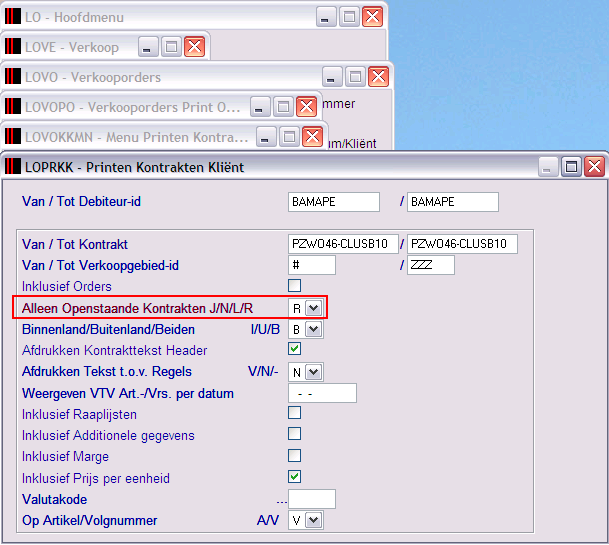Minimize the LOPRKK window
Screen dimensions: 609x545
(x=548, y=167)
